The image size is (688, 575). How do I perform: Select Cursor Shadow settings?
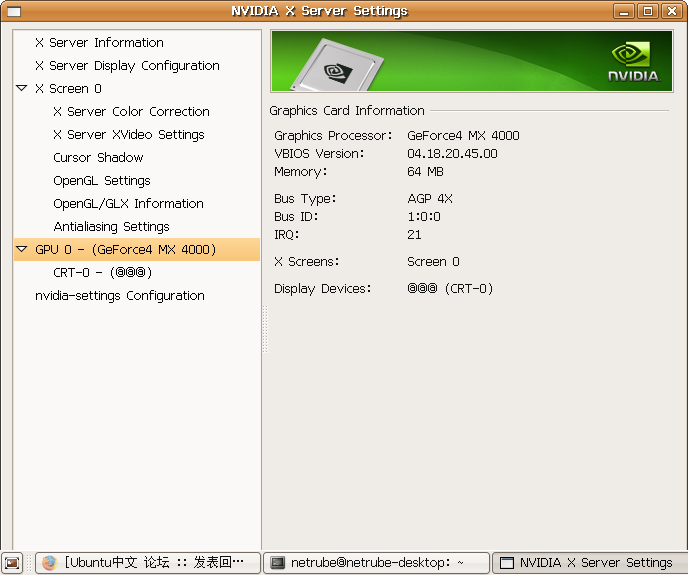click(98, 158)
